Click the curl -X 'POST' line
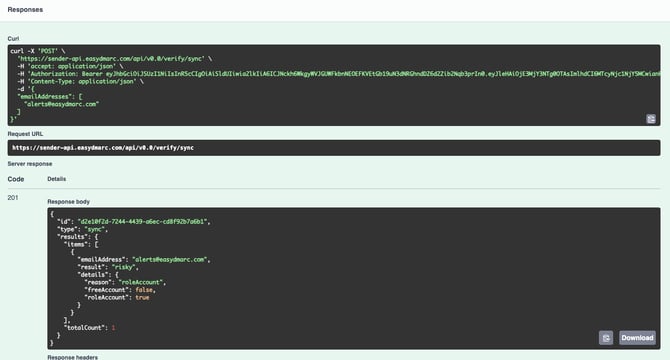670x360 pixels. point(38,51)
